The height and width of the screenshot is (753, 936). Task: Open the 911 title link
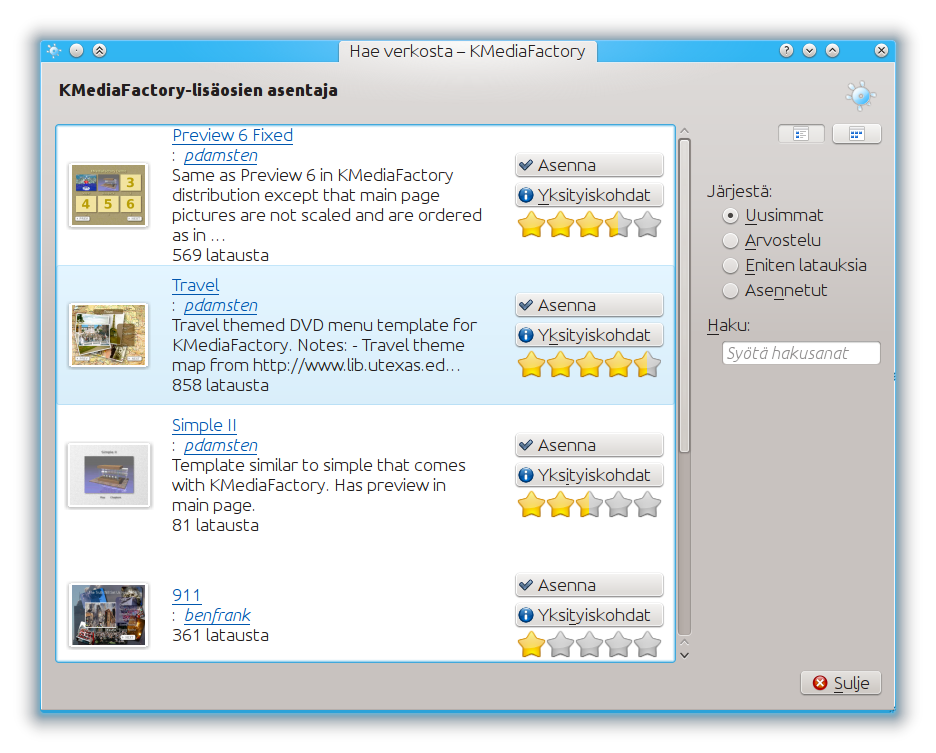[x=186, y=595]
